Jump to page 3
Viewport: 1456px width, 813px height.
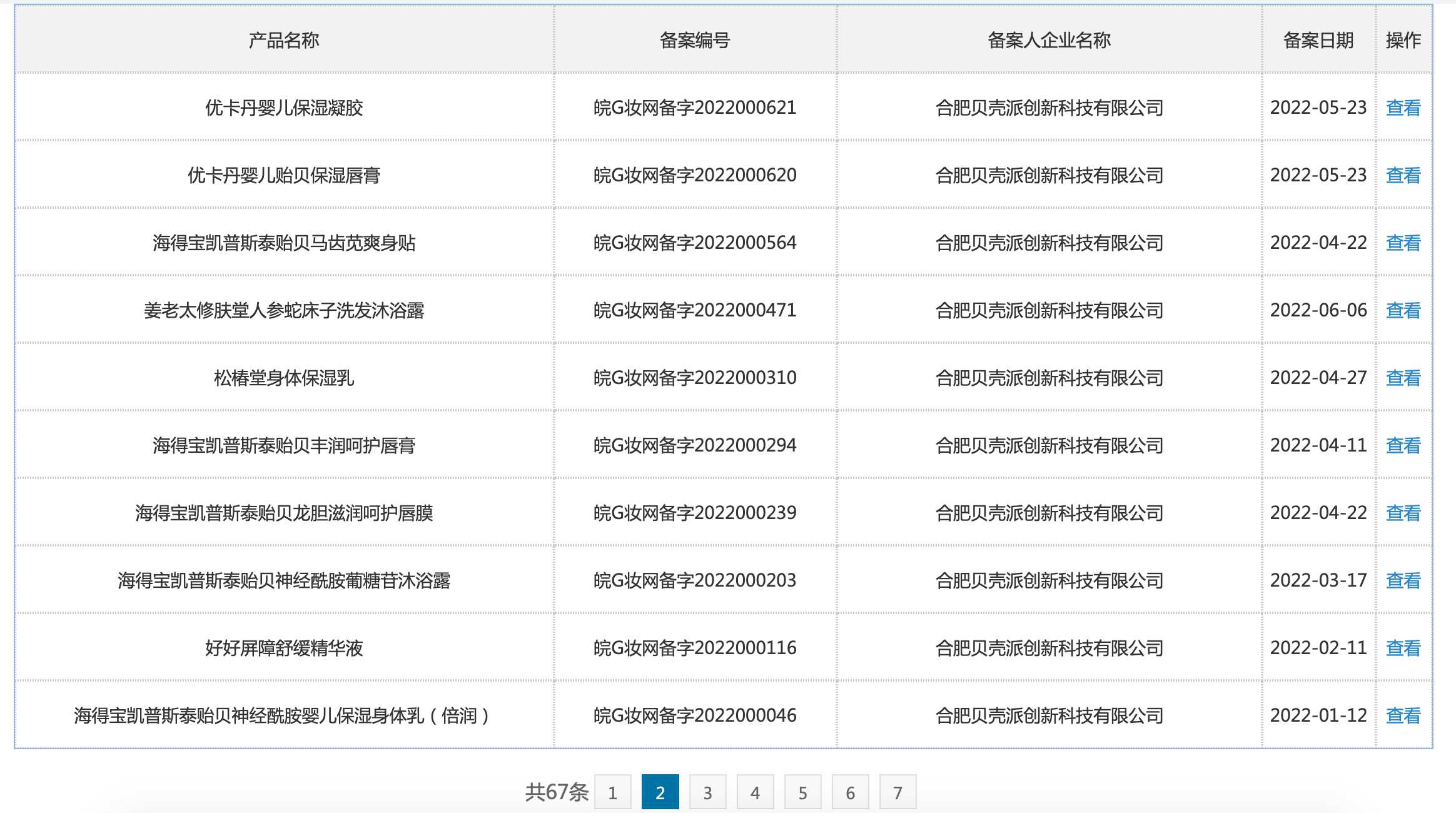708,792
